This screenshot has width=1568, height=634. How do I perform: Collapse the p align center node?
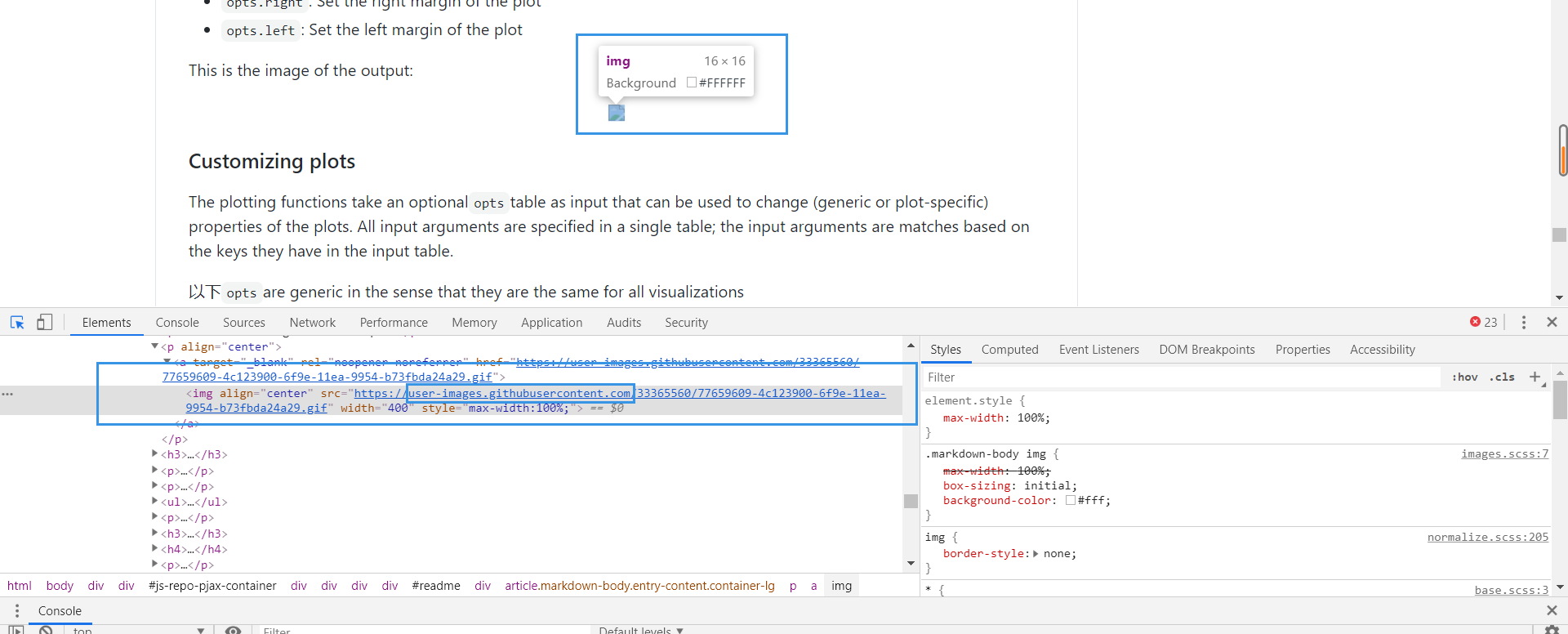point(155,346)
